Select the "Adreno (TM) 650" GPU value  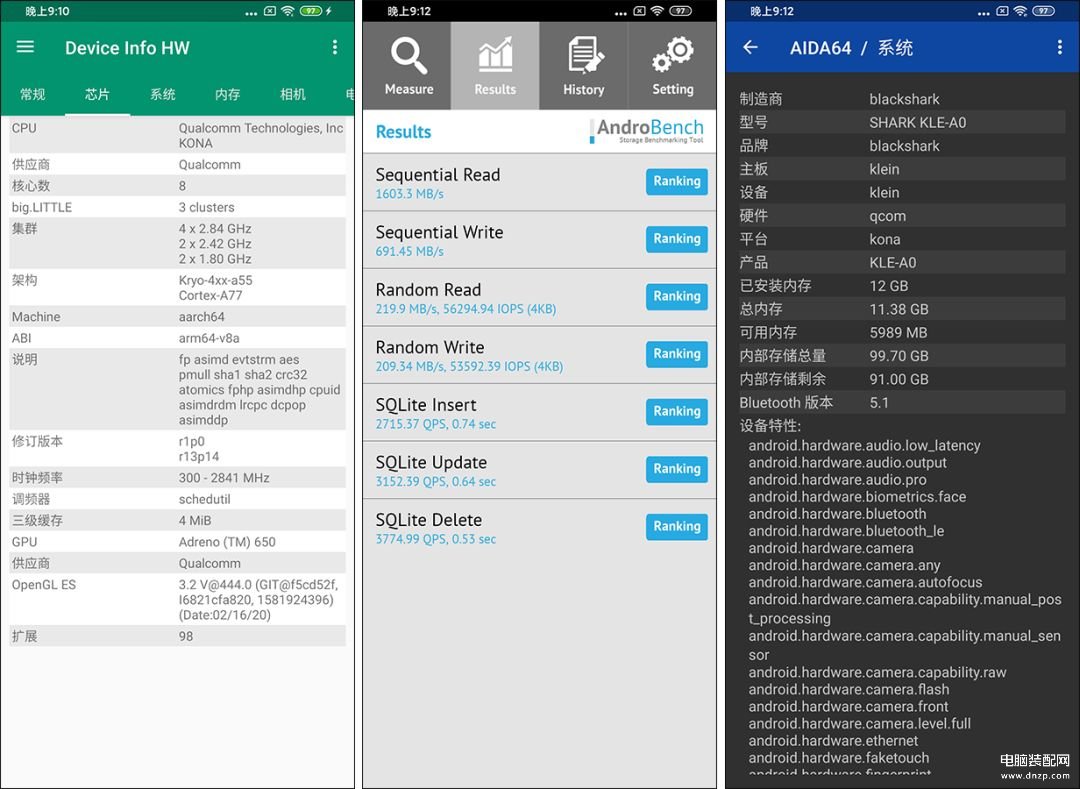(227, 542)
